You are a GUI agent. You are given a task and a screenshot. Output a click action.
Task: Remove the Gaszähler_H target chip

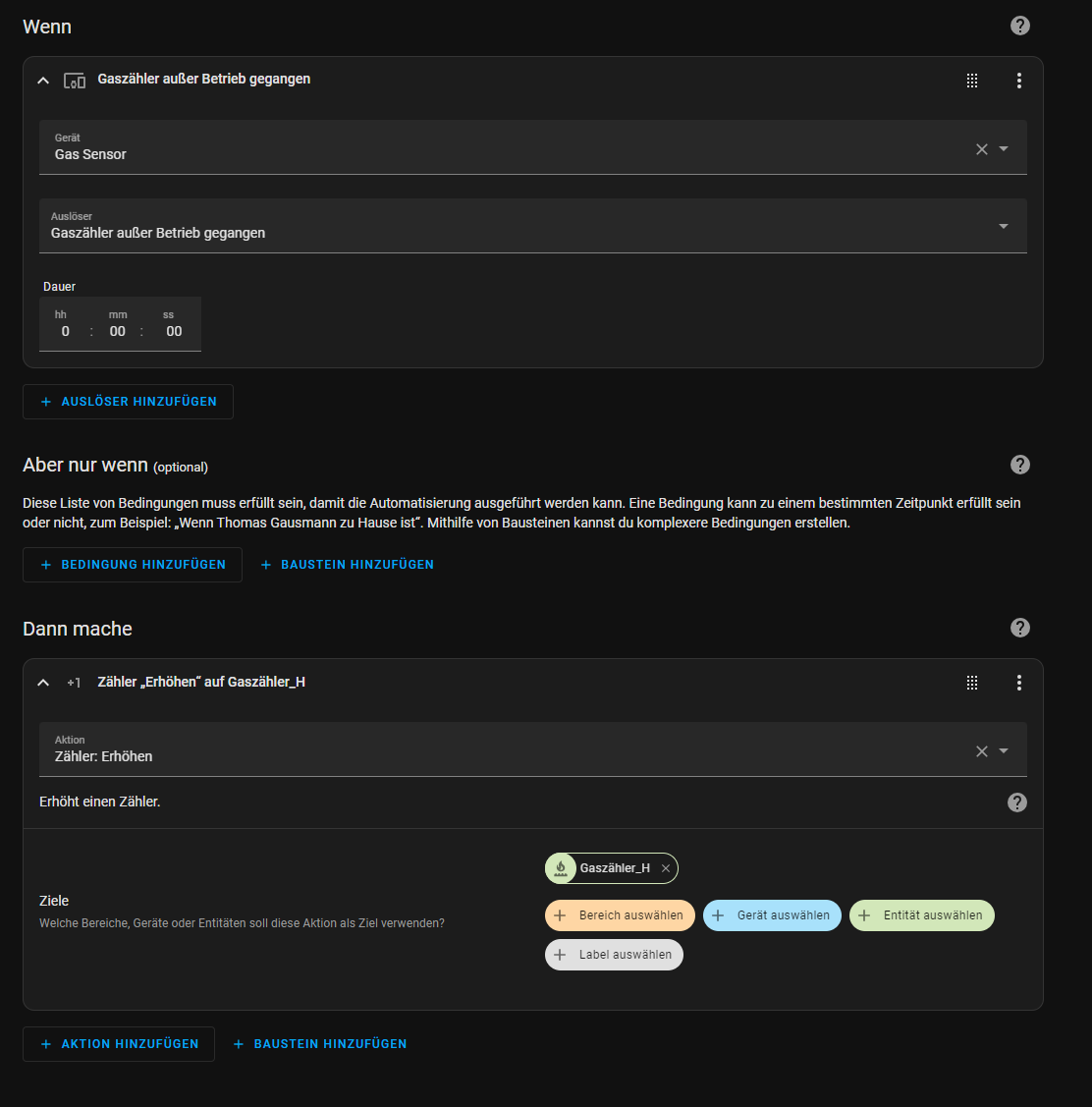pos(666,868)
